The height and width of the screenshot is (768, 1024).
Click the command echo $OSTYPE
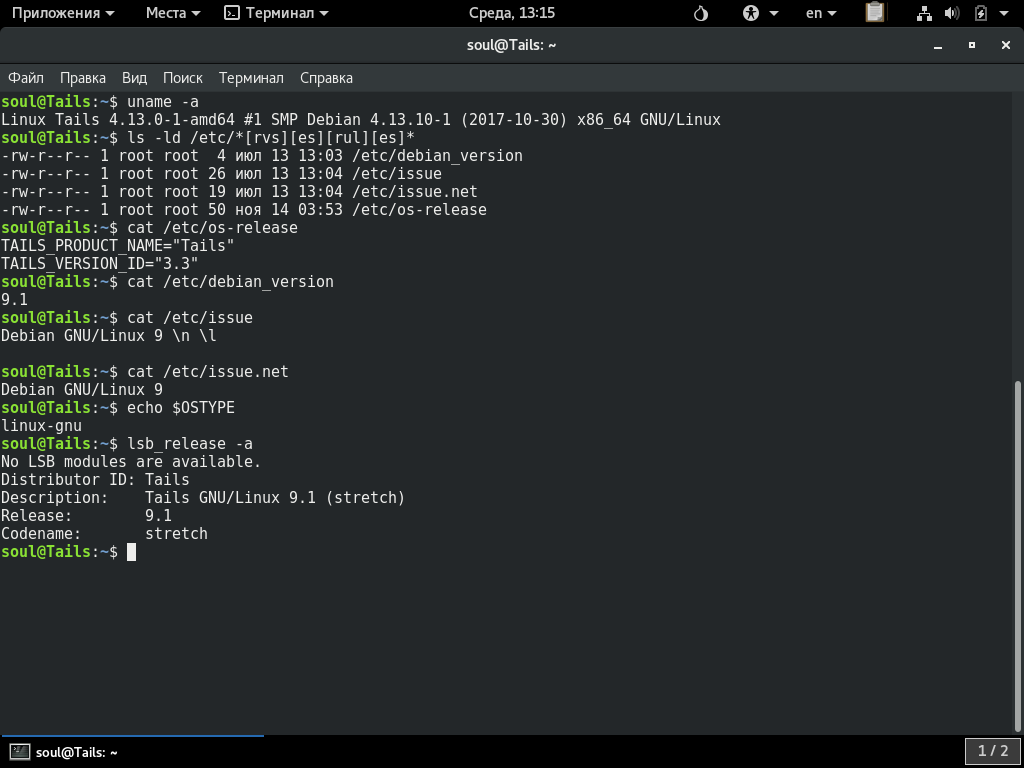click(181, 408)
